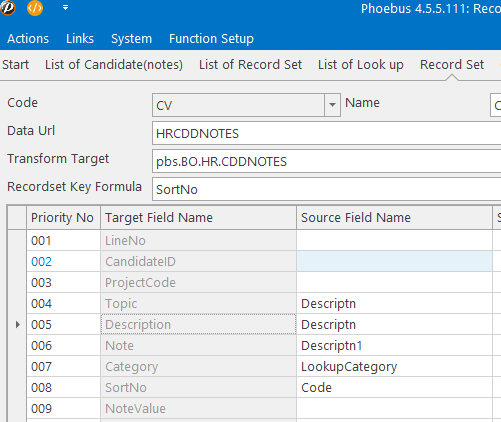Switch to the Start tab
Screen dimensions: 501x422
[15, 65]
